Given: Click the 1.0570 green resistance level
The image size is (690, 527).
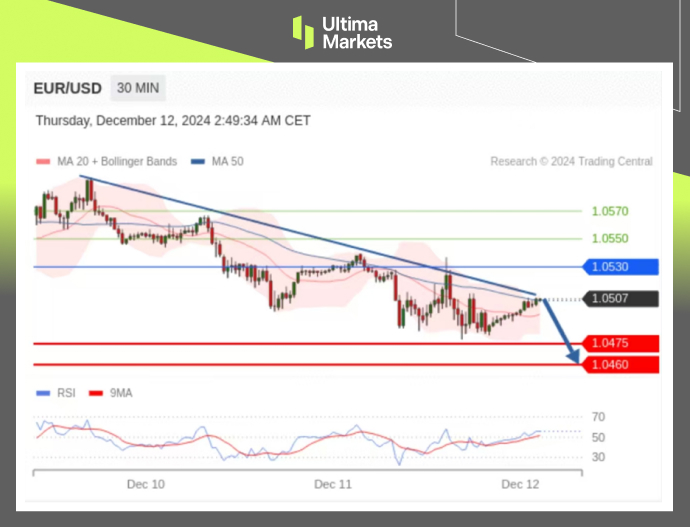Looking at the screenshot, I should (609, 212).
